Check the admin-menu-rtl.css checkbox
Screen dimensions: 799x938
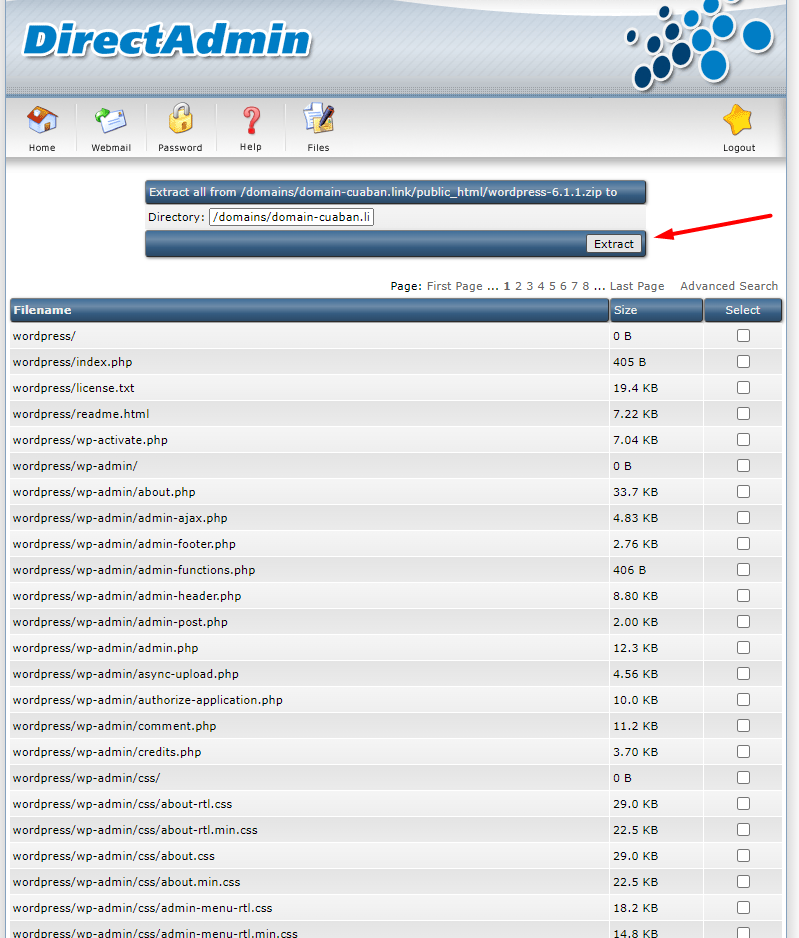pyautogui.click(x=743, y=908)
